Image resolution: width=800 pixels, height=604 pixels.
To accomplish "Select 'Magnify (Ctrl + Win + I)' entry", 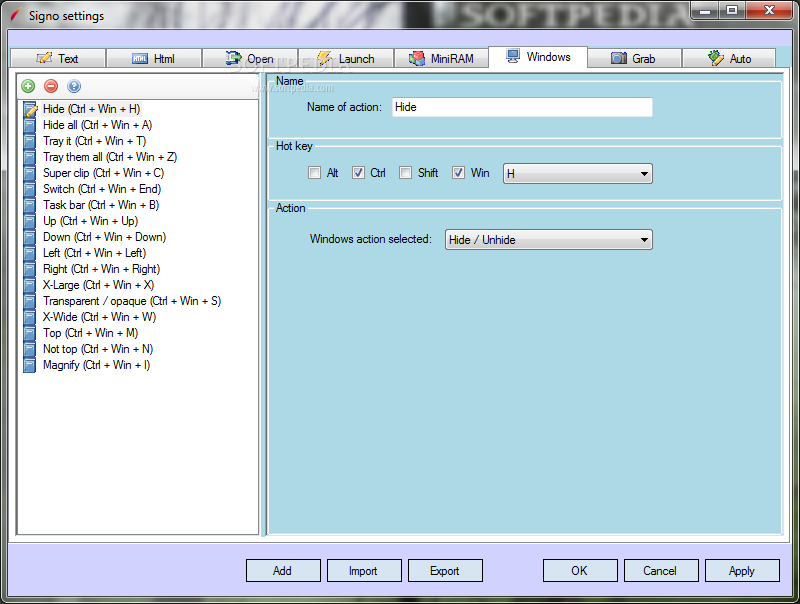I will tap(96, 365).
